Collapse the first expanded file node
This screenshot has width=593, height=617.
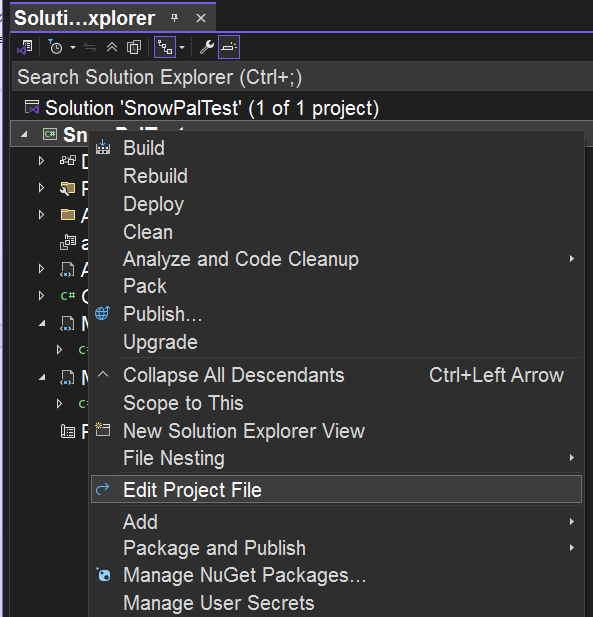pos(42,323)
